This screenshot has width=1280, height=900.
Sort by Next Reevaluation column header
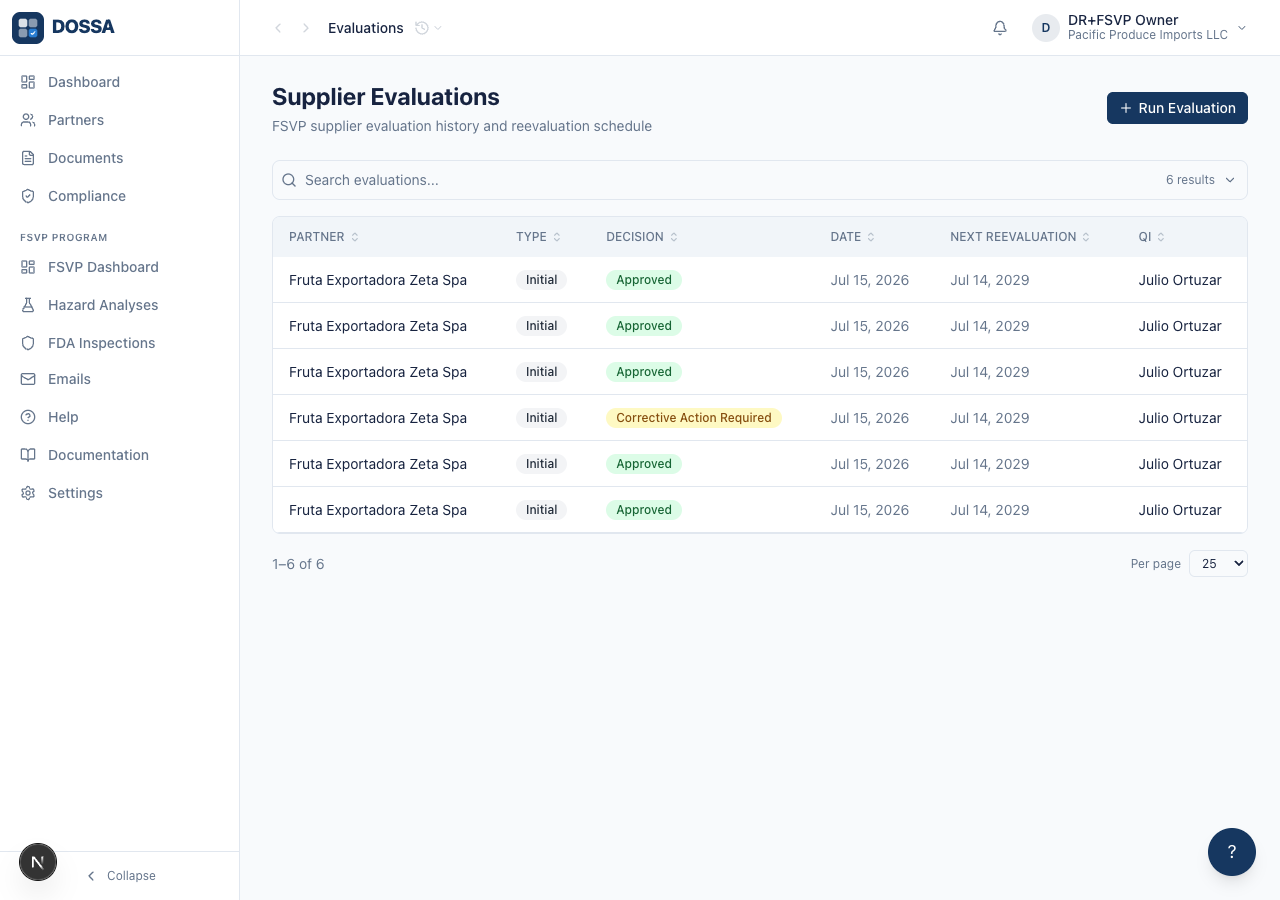tap(1020, 237)
